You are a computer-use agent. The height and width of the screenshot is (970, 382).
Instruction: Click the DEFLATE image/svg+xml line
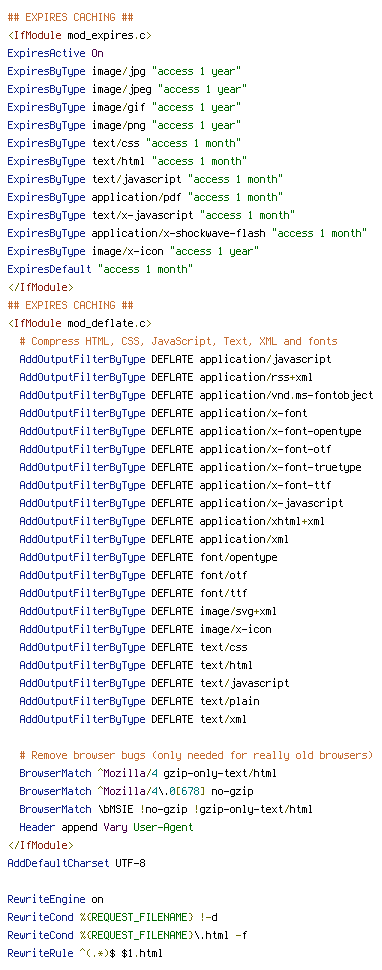pos(148,611)
